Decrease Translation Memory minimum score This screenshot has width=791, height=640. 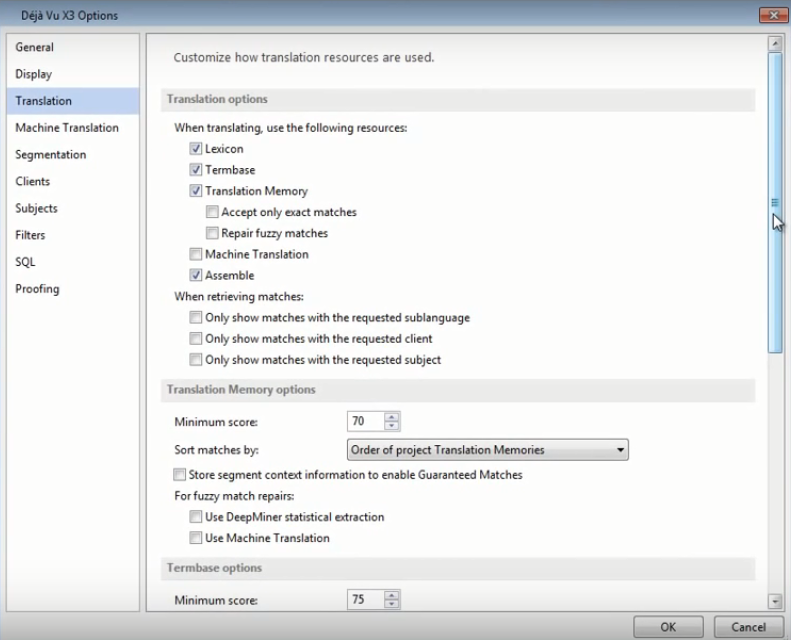(x=391, y=426)
